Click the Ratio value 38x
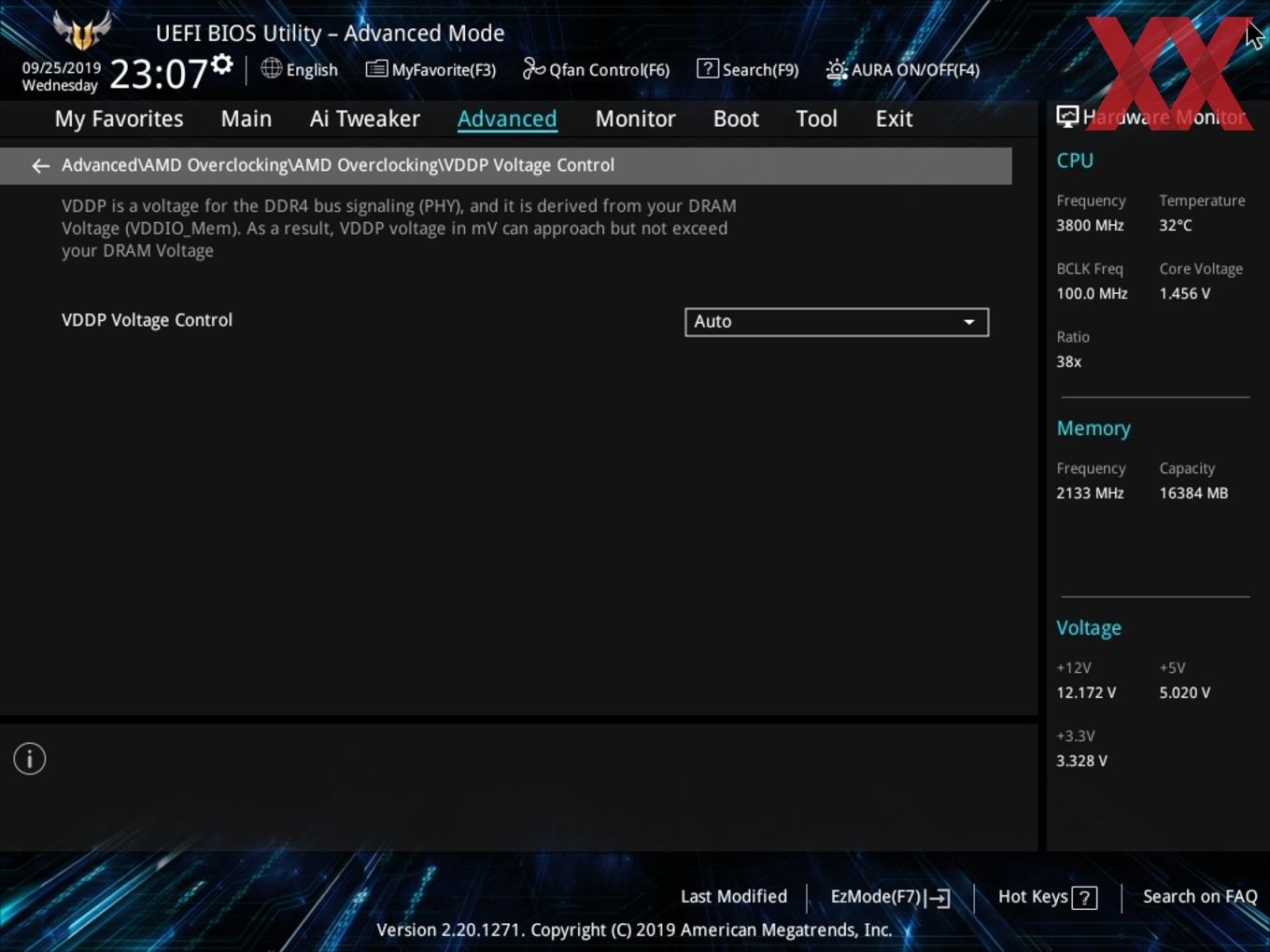This screenshot has width=1270, height=952. [1068, 361]
